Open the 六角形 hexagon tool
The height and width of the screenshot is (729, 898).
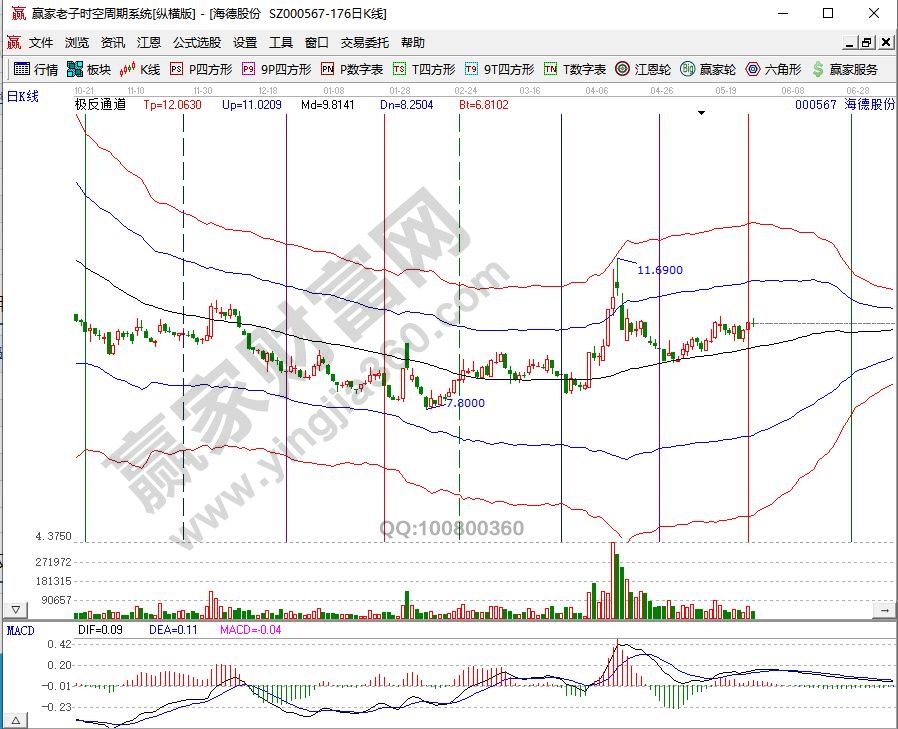[773, 69]
